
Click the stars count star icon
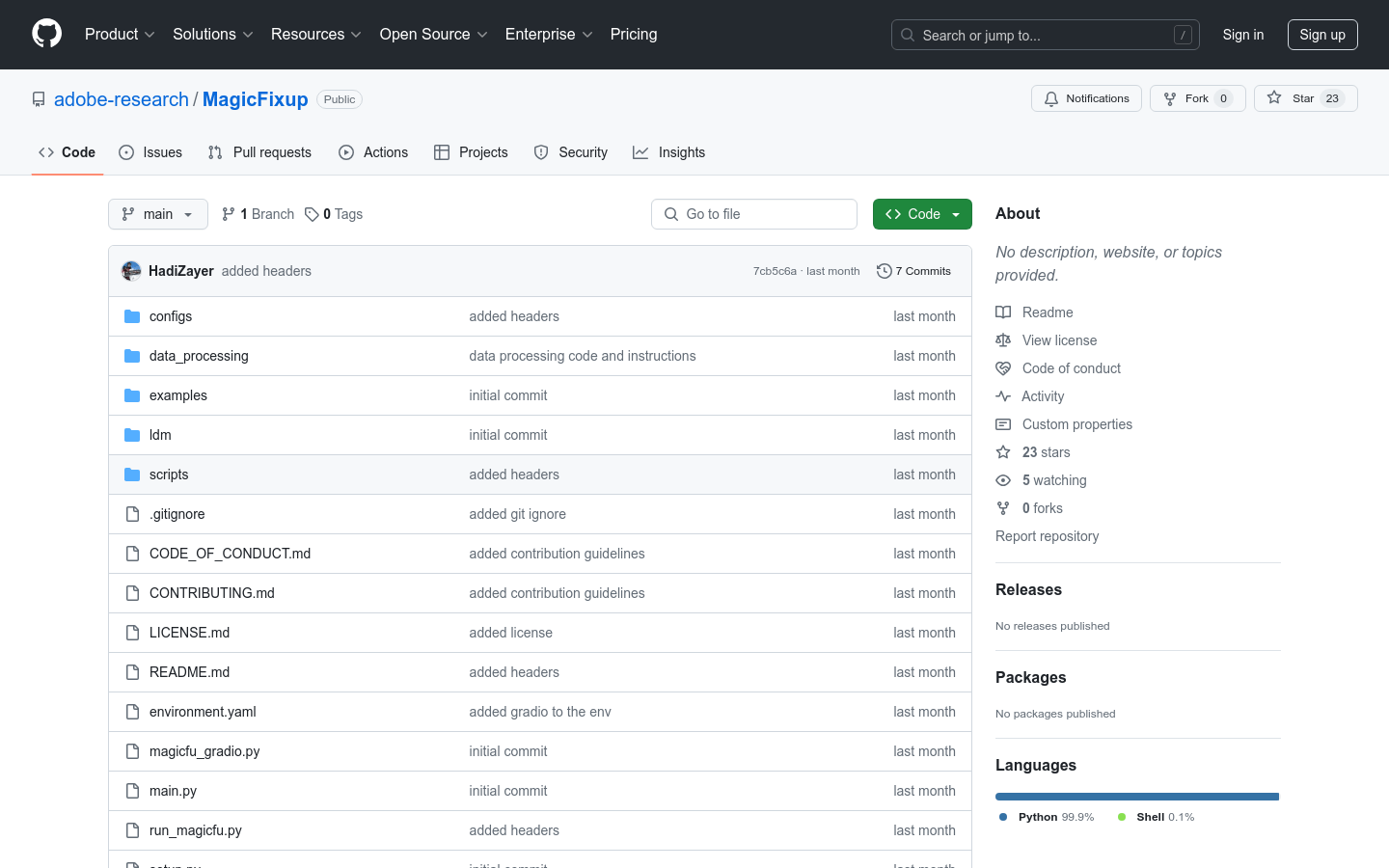click(1003, 452)
